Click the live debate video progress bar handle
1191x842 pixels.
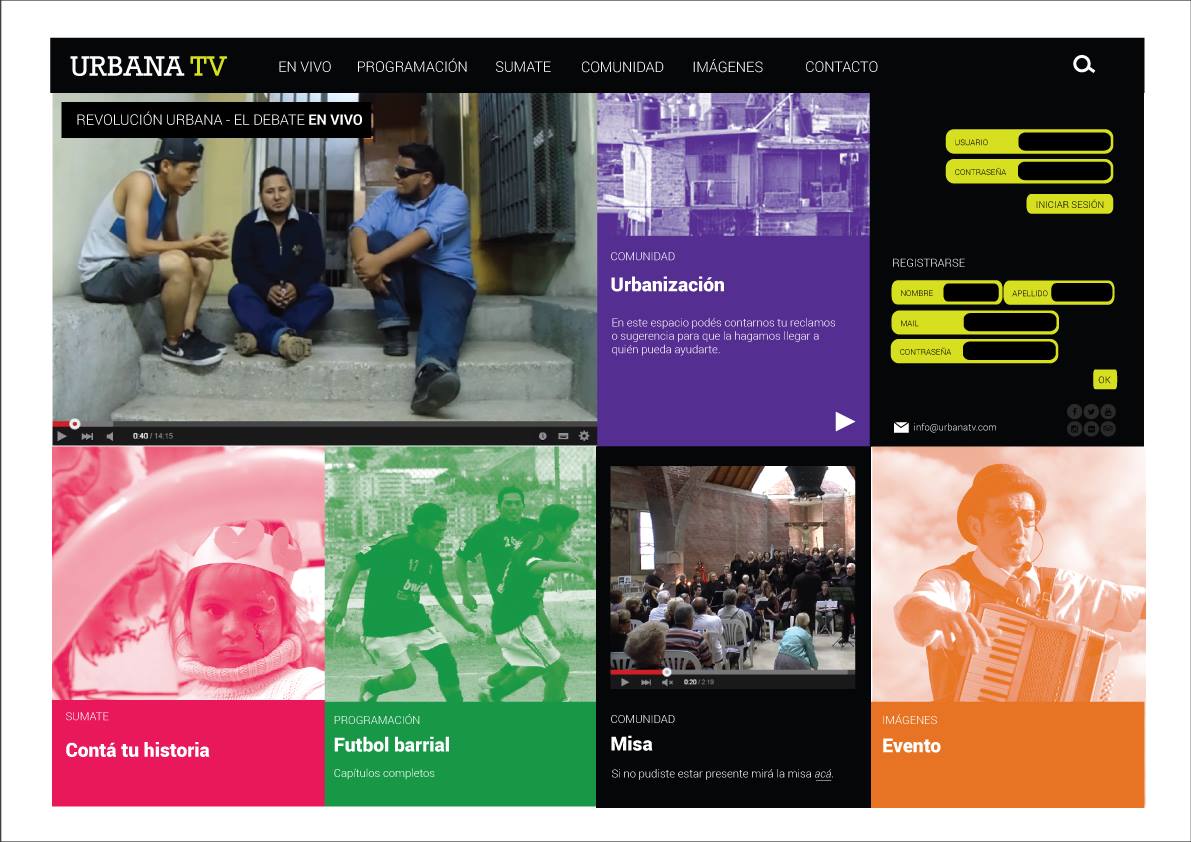(x=75, y=424)
